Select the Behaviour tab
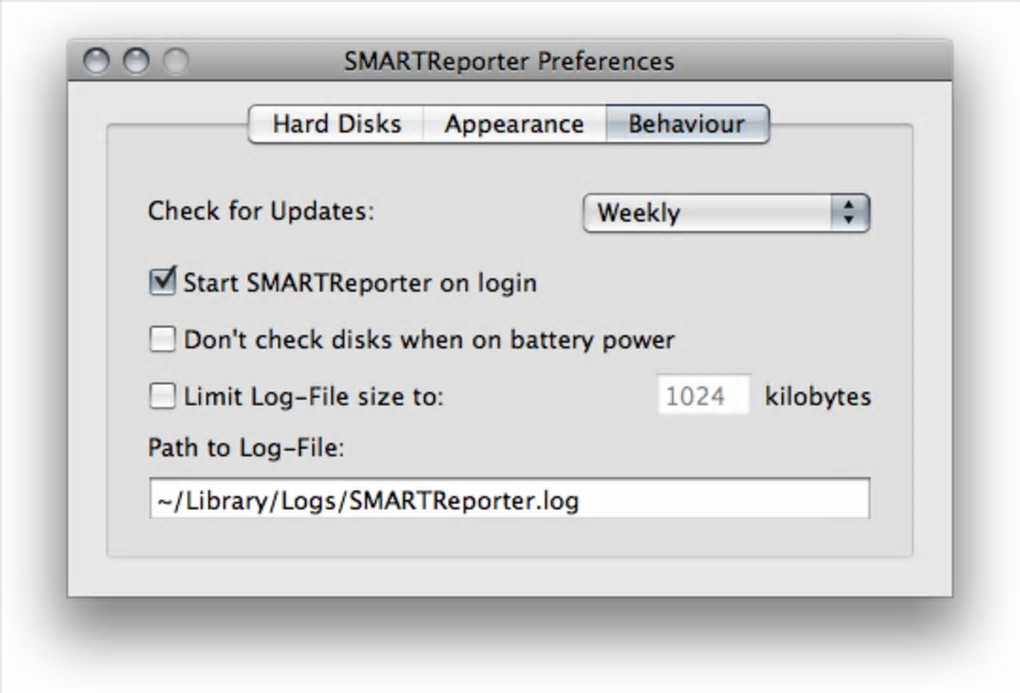 [x=686, y=124]
